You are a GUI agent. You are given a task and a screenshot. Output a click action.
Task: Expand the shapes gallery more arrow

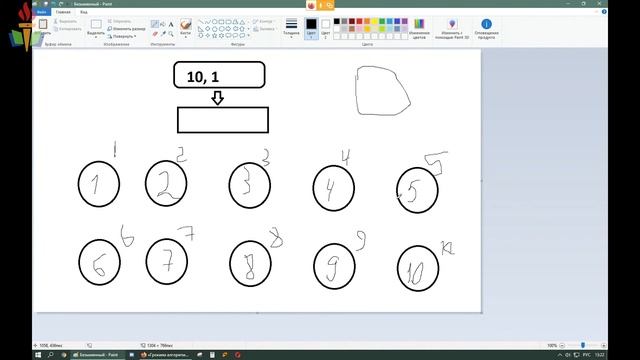(249, 36)
